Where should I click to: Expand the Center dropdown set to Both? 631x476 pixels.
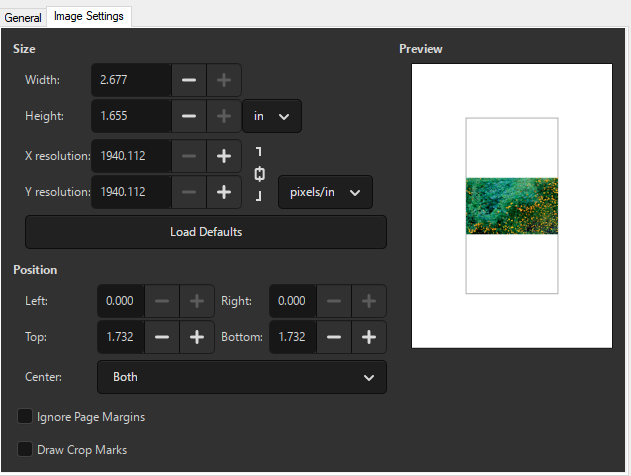click(x=241, y=377)
